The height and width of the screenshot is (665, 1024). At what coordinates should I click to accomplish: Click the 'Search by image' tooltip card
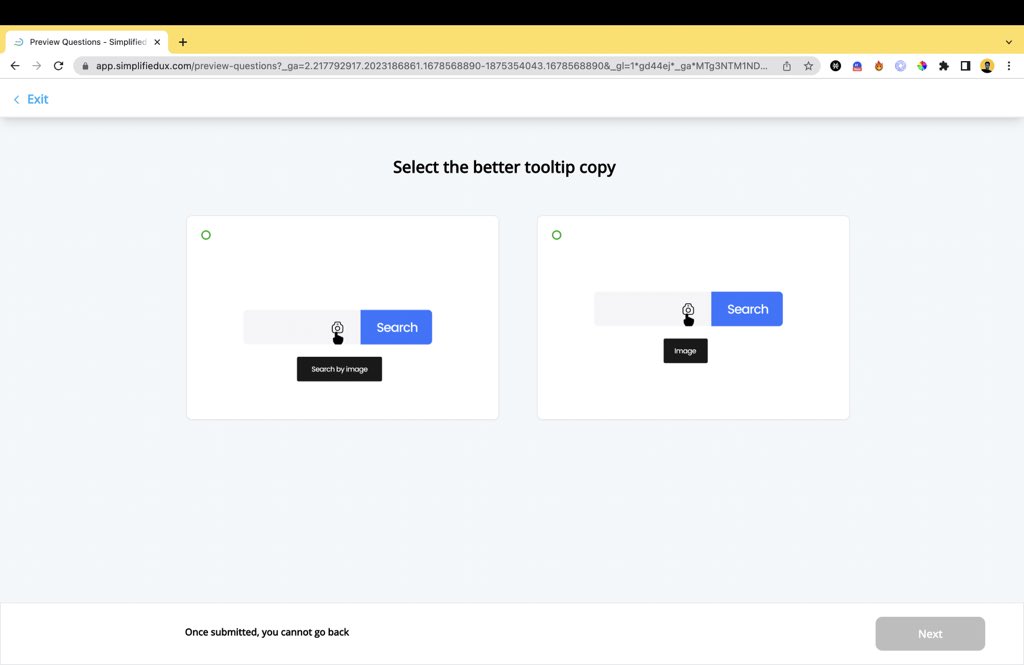tap(342, 317)
